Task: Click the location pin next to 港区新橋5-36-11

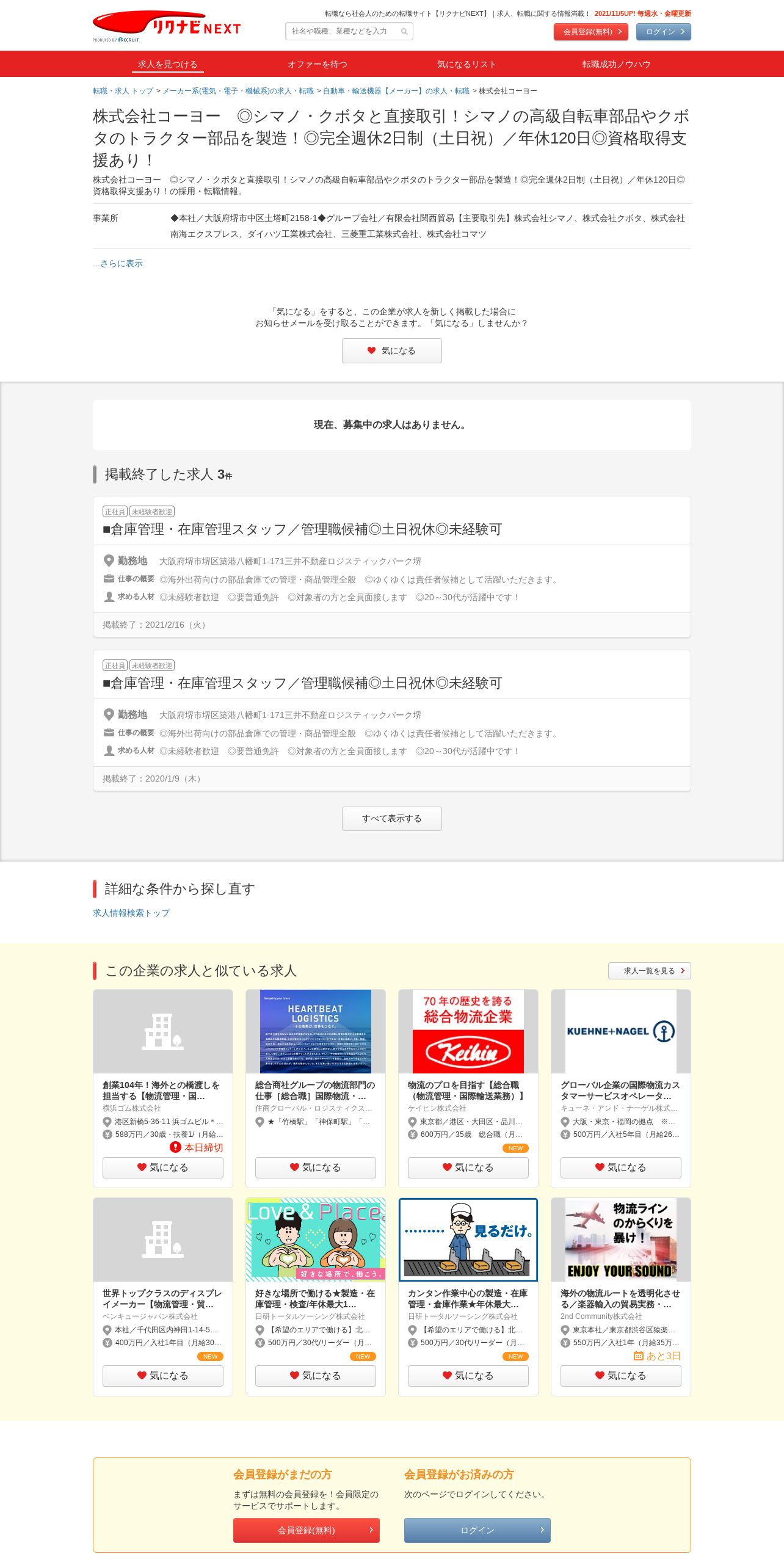Action: (x=107, y=1122)
